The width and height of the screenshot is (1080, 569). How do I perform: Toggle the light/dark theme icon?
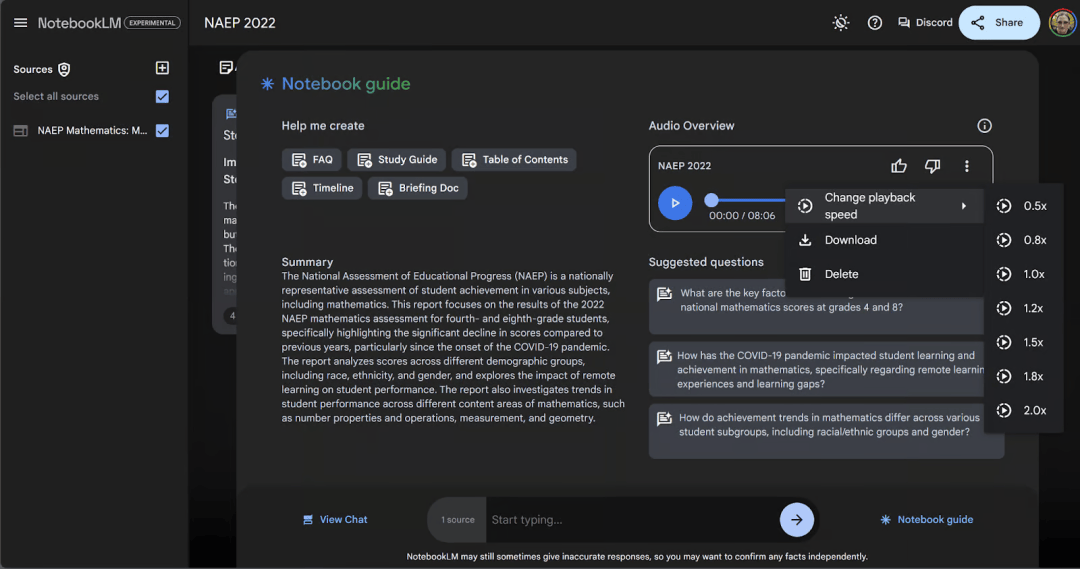(843, 23)
